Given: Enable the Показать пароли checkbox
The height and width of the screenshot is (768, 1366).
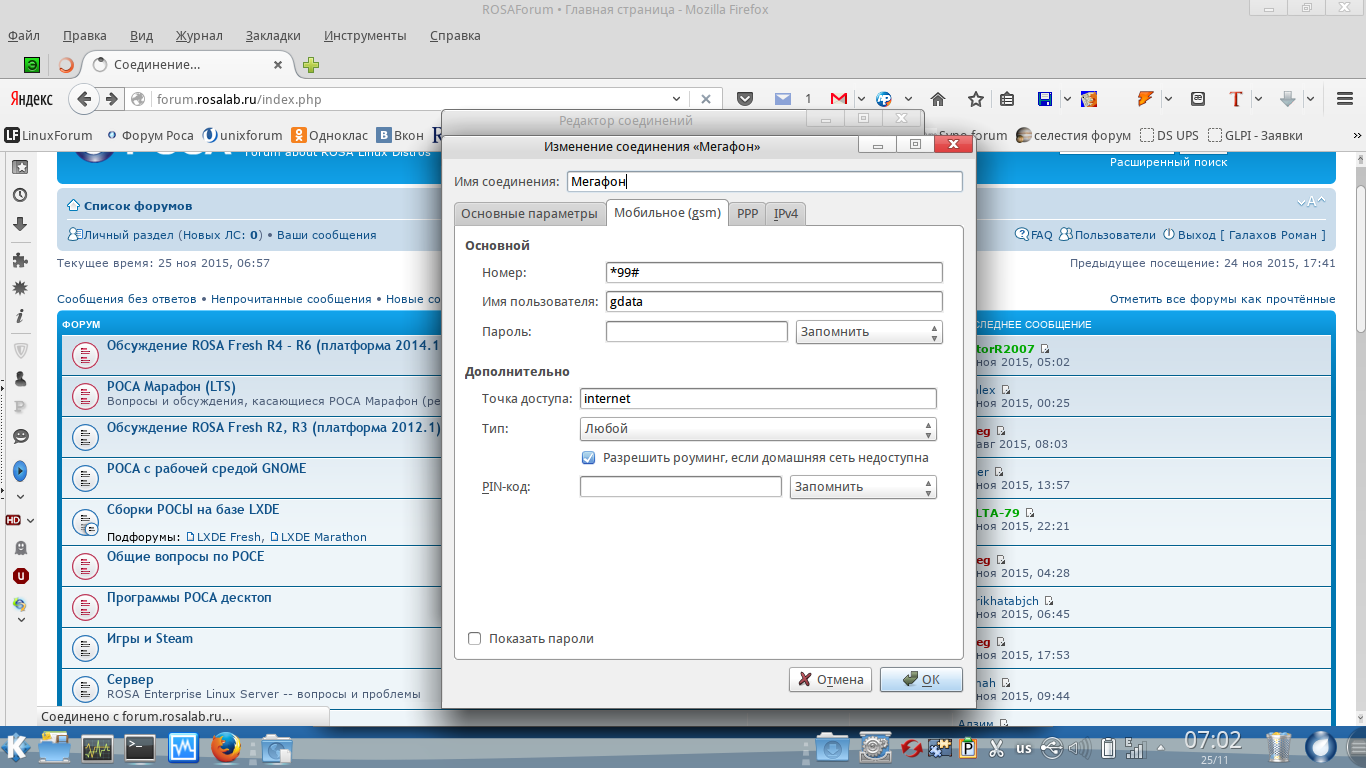Looking at the screenshot, I should point(475,638).
